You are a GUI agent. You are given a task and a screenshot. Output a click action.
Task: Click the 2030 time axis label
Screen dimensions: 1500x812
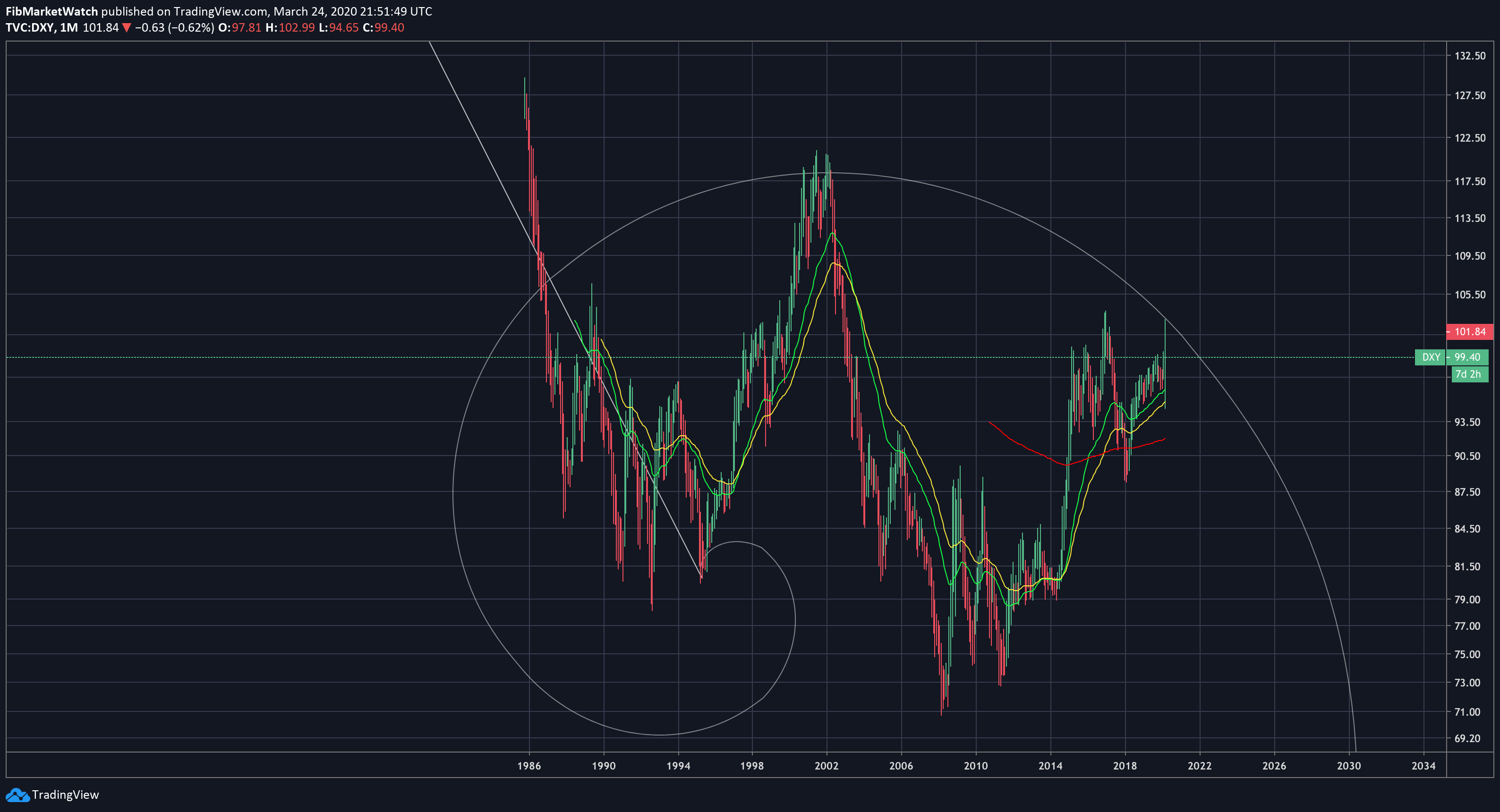pos(1348,766)
